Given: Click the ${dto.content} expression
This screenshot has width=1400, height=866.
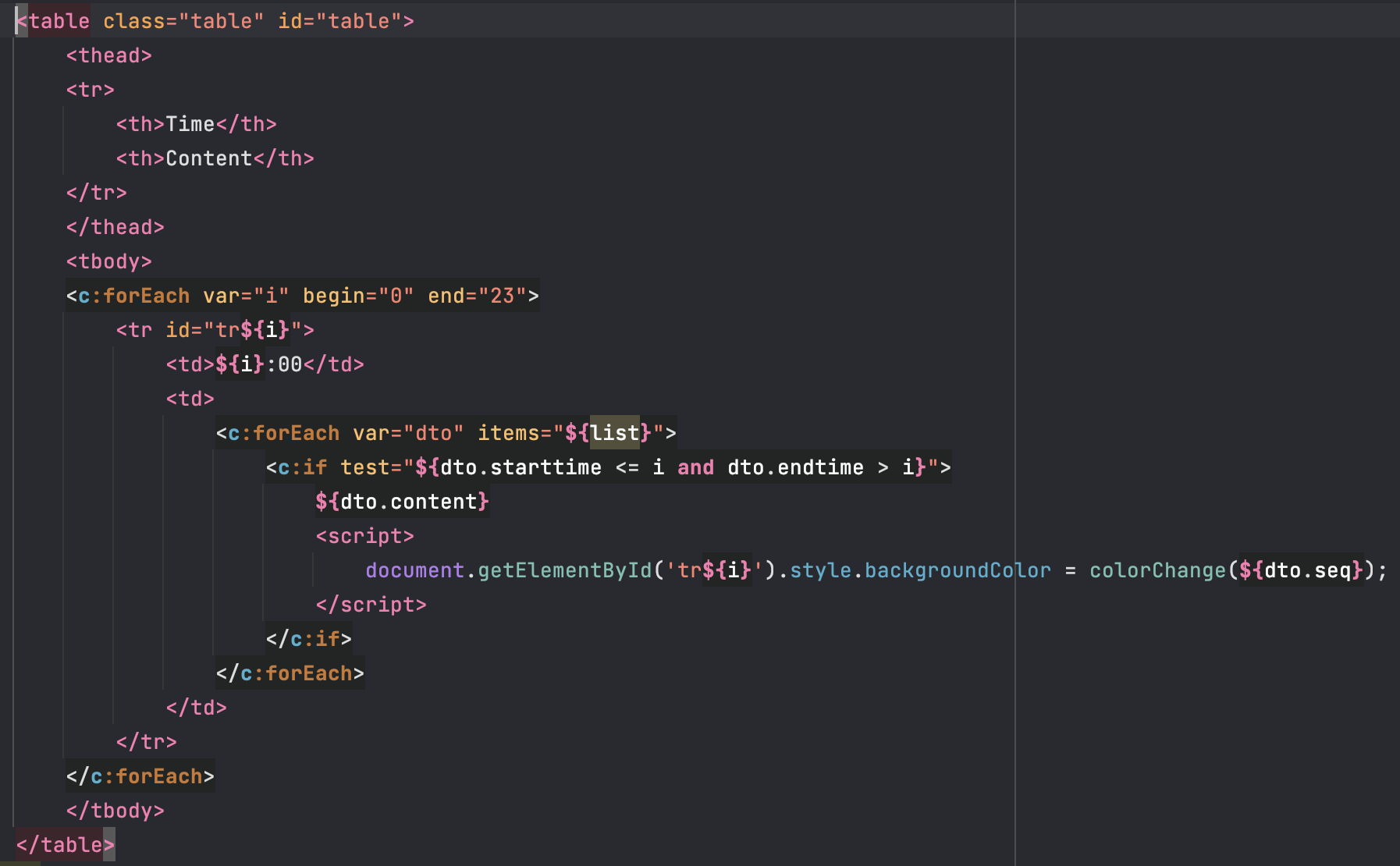Looking at the screenshot, I should click(x=402, y=502).
